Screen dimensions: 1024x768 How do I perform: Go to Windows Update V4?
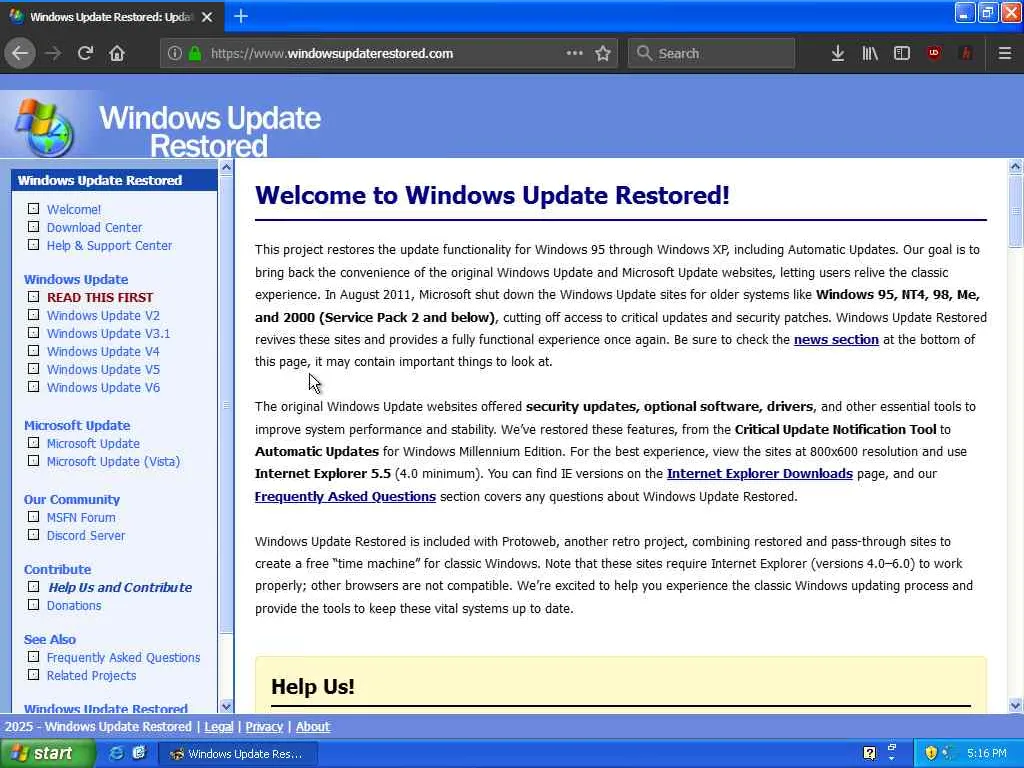(x=103, y=351)
